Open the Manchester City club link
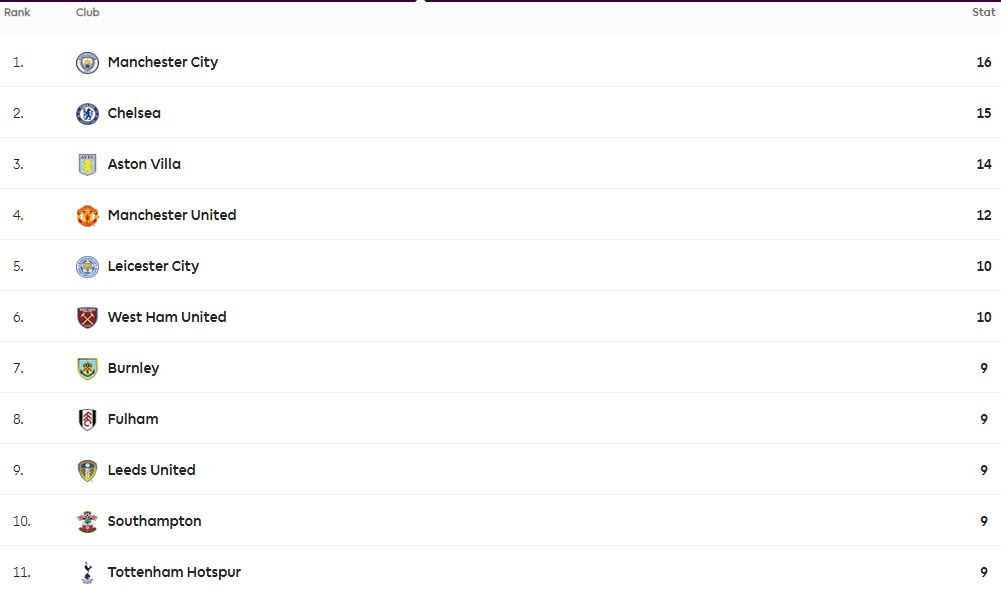Screen dimensions: 1001x589 click(x=163, y=62)
